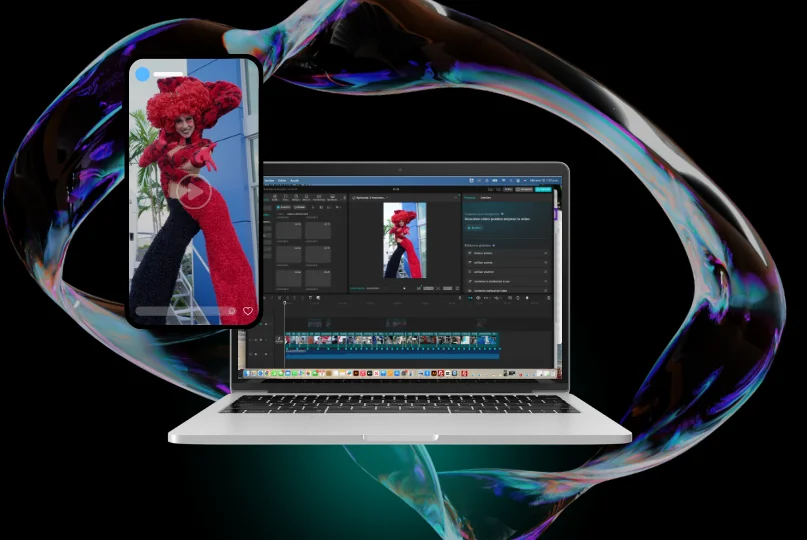Click the teal-outlined button in the right panel

coord(474,228)
